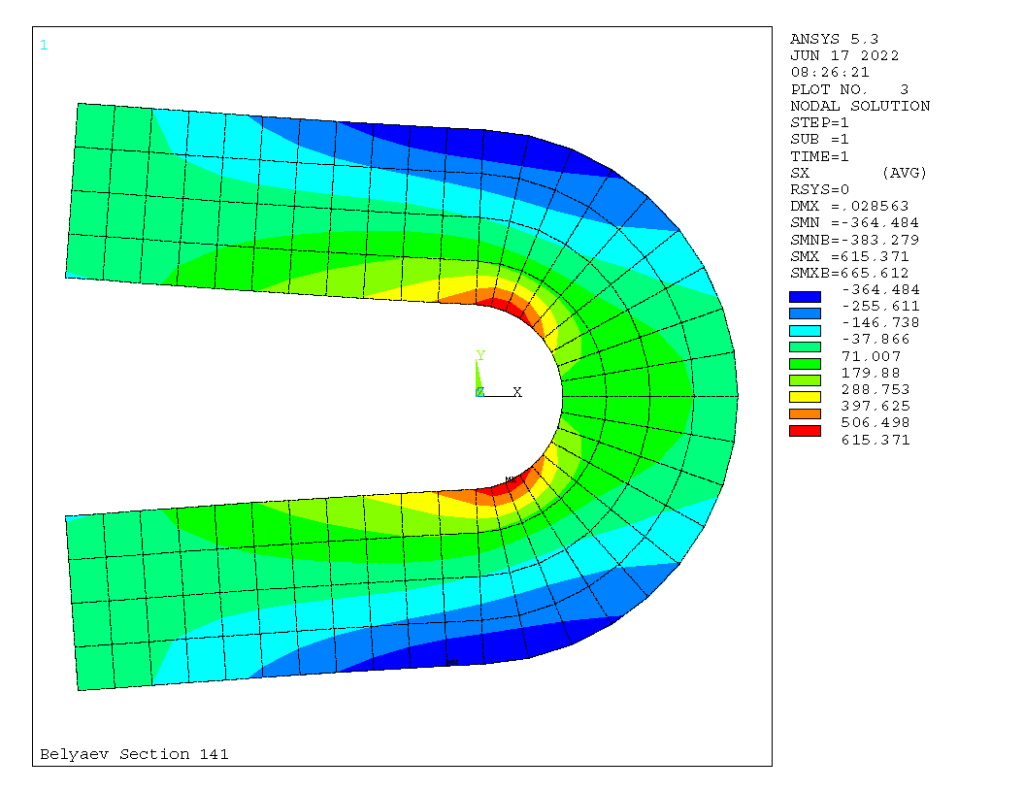Click the MX maximum stress marker
This screenshot has width=1024, height=791.
(511, 481)
